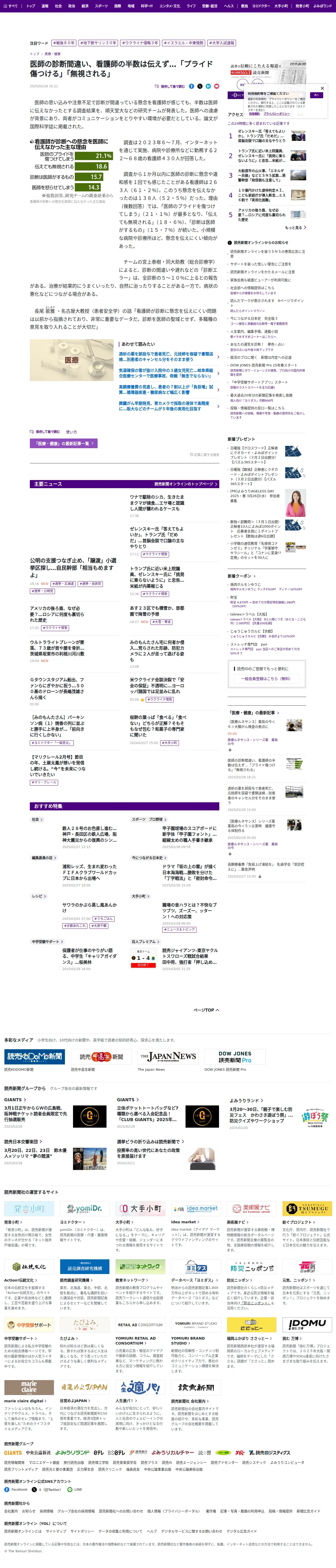The height and width of the screenshot is (1568, 336).
Task: Click the #大学入試速報 keyword tag
Action: tap(222, 43)
